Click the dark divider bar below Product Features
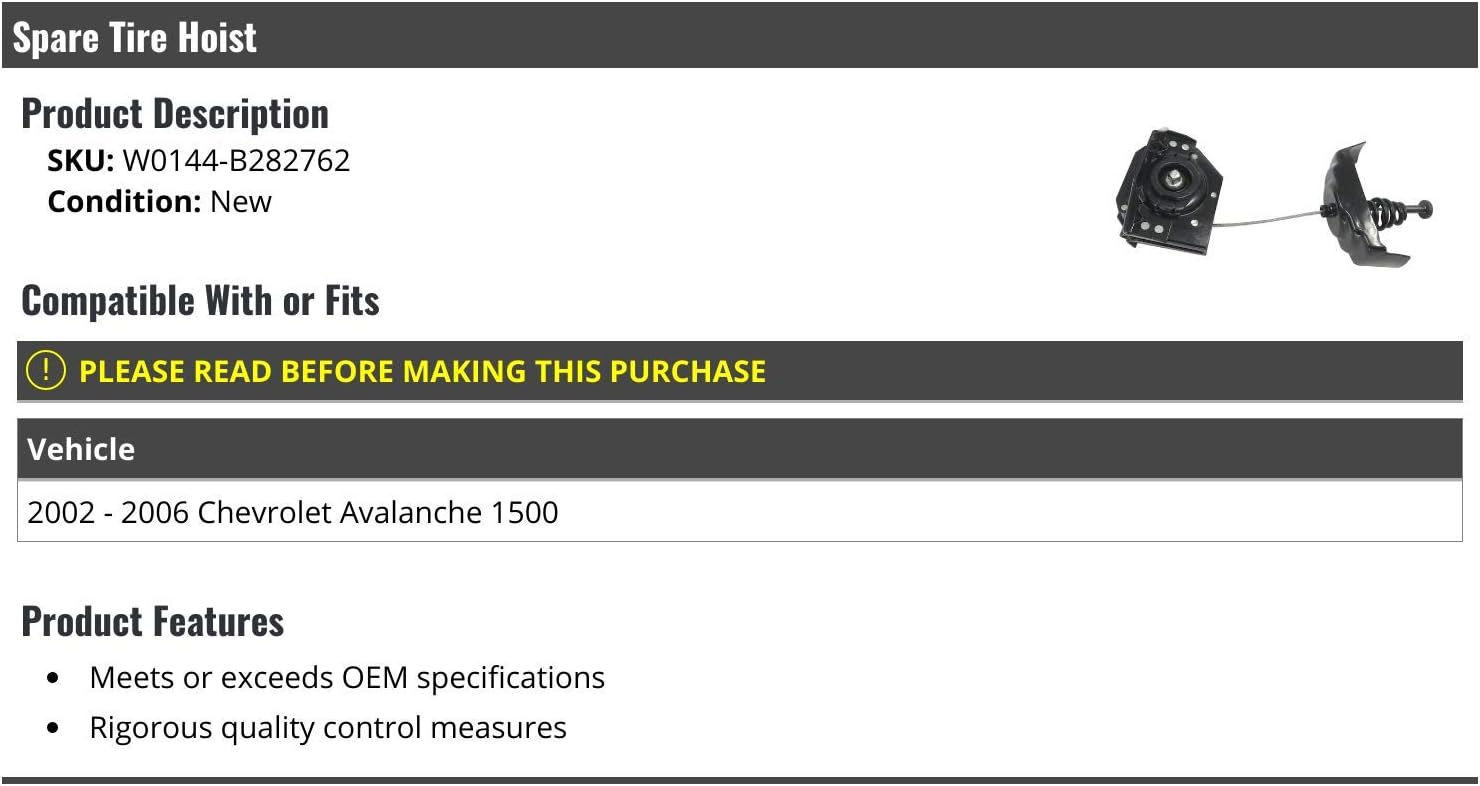 click(740, 780)
